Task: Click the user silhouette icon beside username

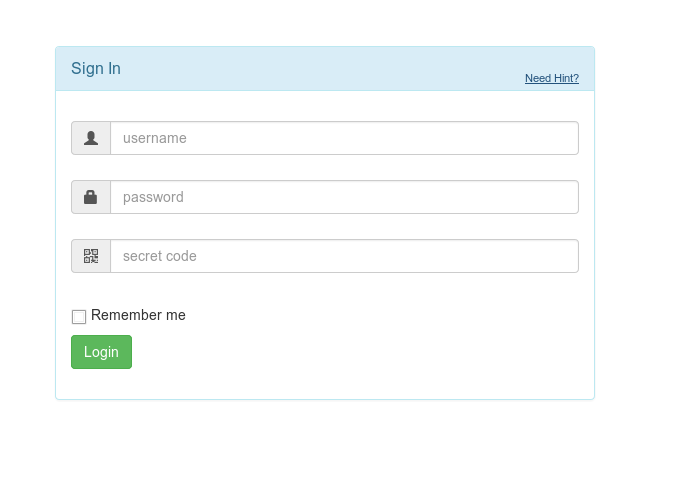Action: click(x=91, y=138)
